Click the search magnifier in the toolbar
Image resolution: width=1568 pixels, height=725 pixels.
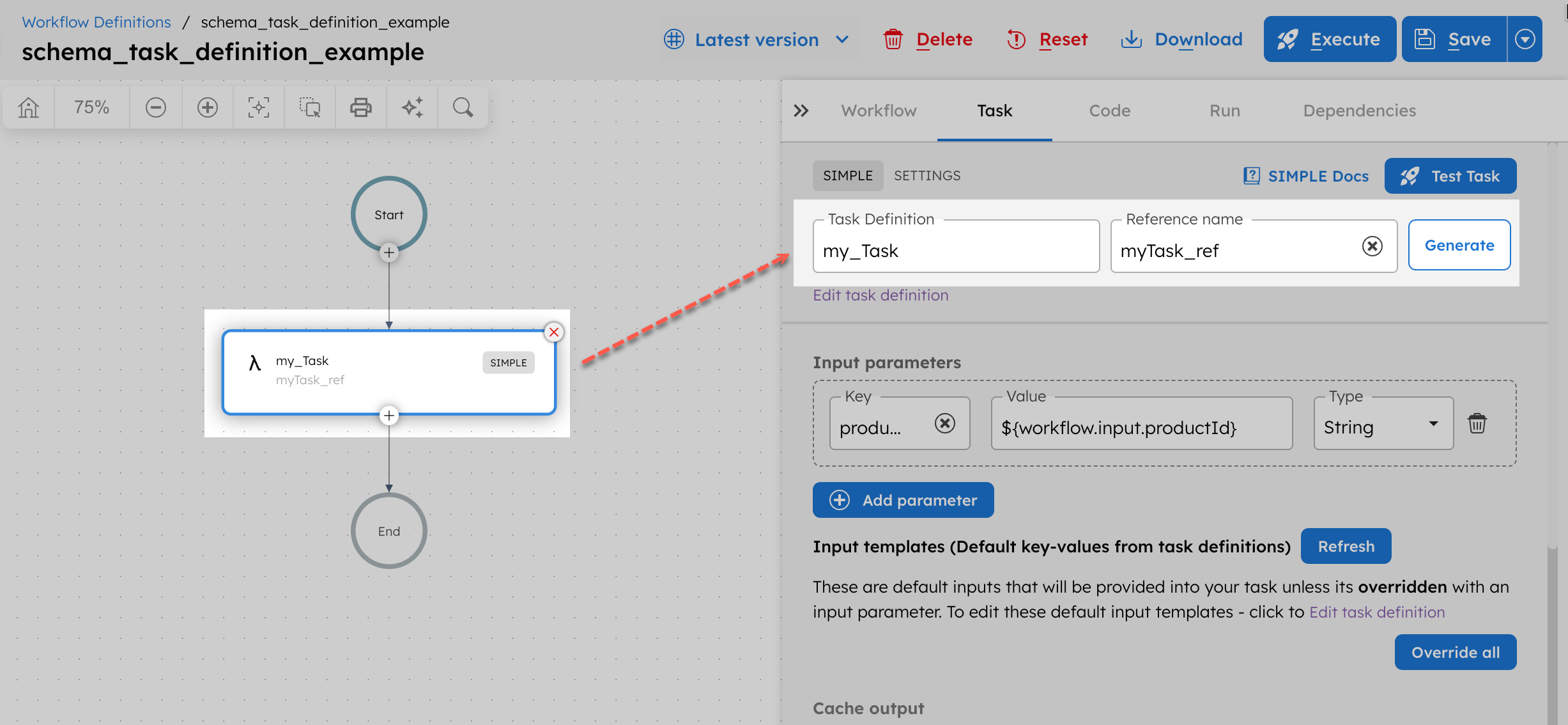[x=463, y=107]
